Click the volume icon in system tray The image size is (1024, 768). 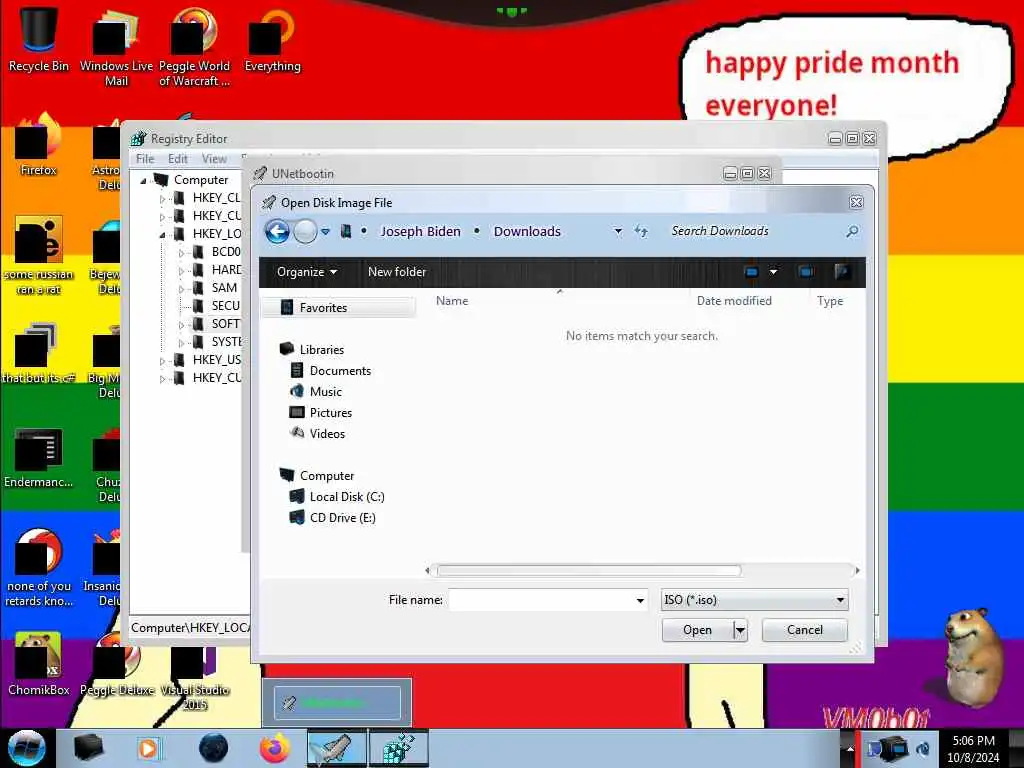(923, 749)
